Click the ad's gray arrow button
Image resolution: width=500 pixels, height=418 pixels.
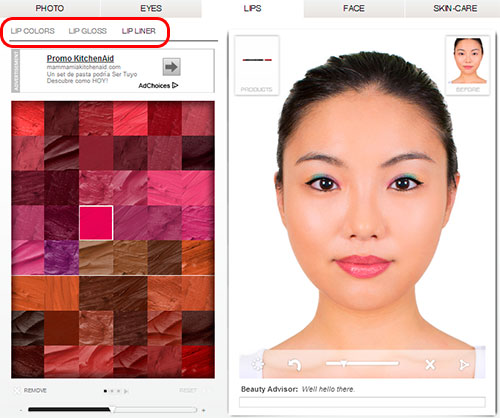point(172,67)
